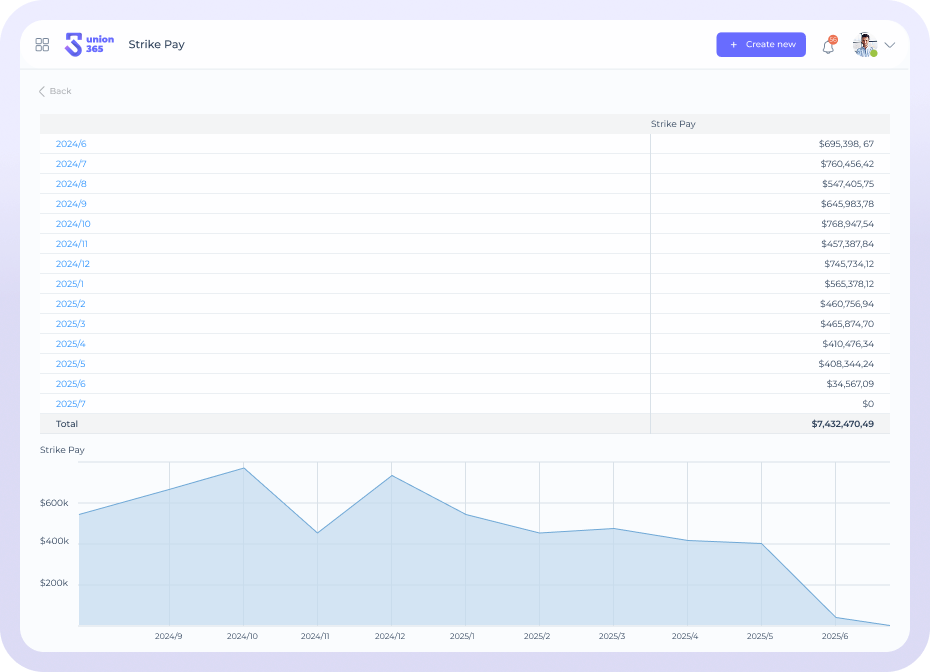930x672 pixels.
Task: Open the 2024/12 period link
Action: pos(73,264)
